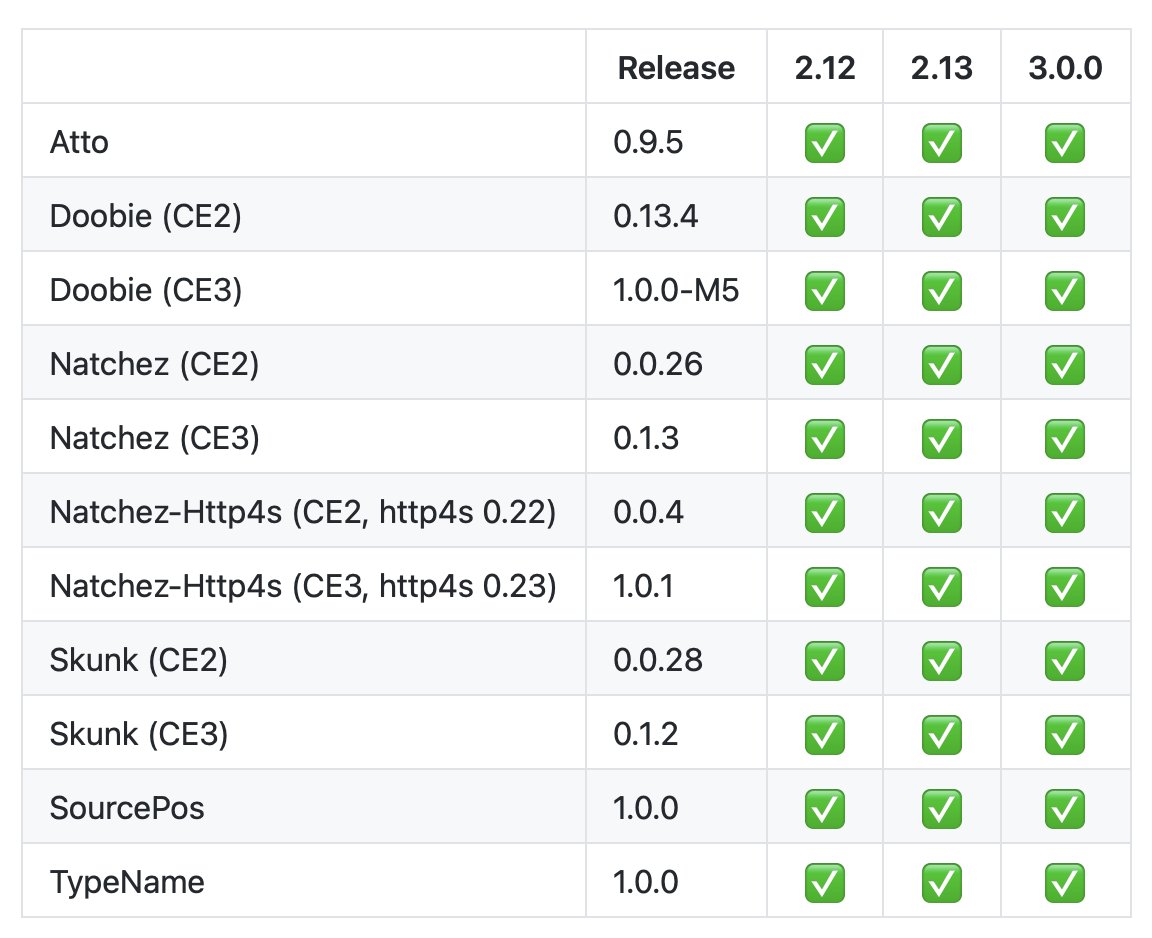
Task: Click the 2.13 column header
Action: coord(942,68)
